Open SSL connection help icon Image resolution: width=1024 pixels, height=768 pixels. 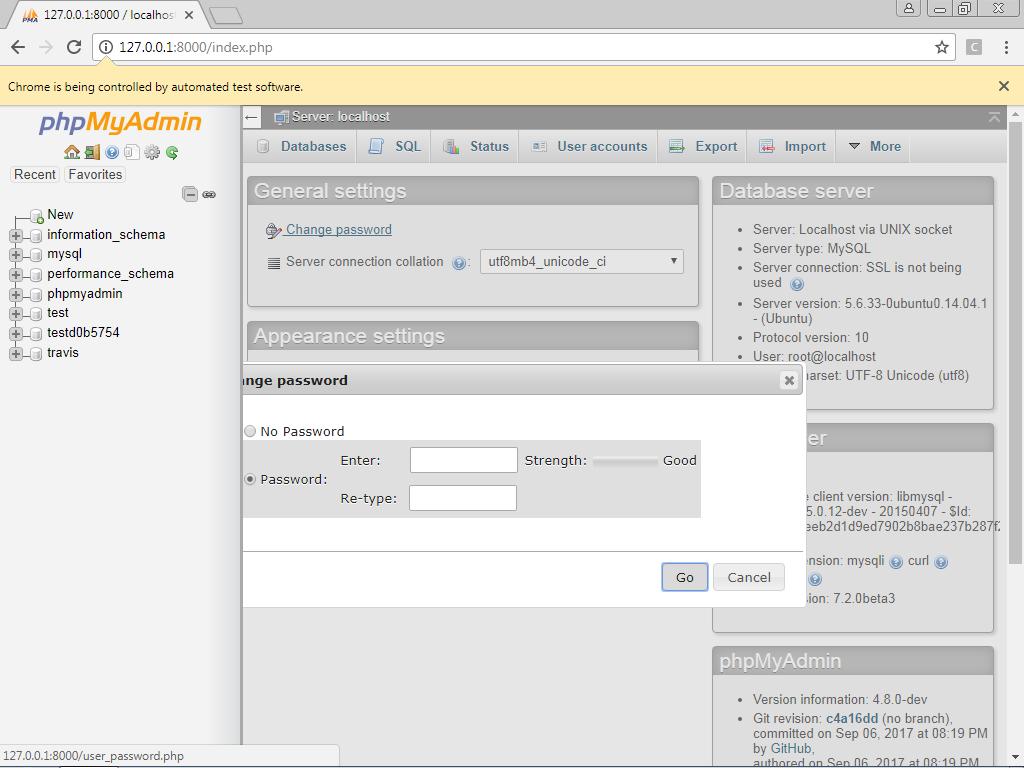tap(797, 284)
